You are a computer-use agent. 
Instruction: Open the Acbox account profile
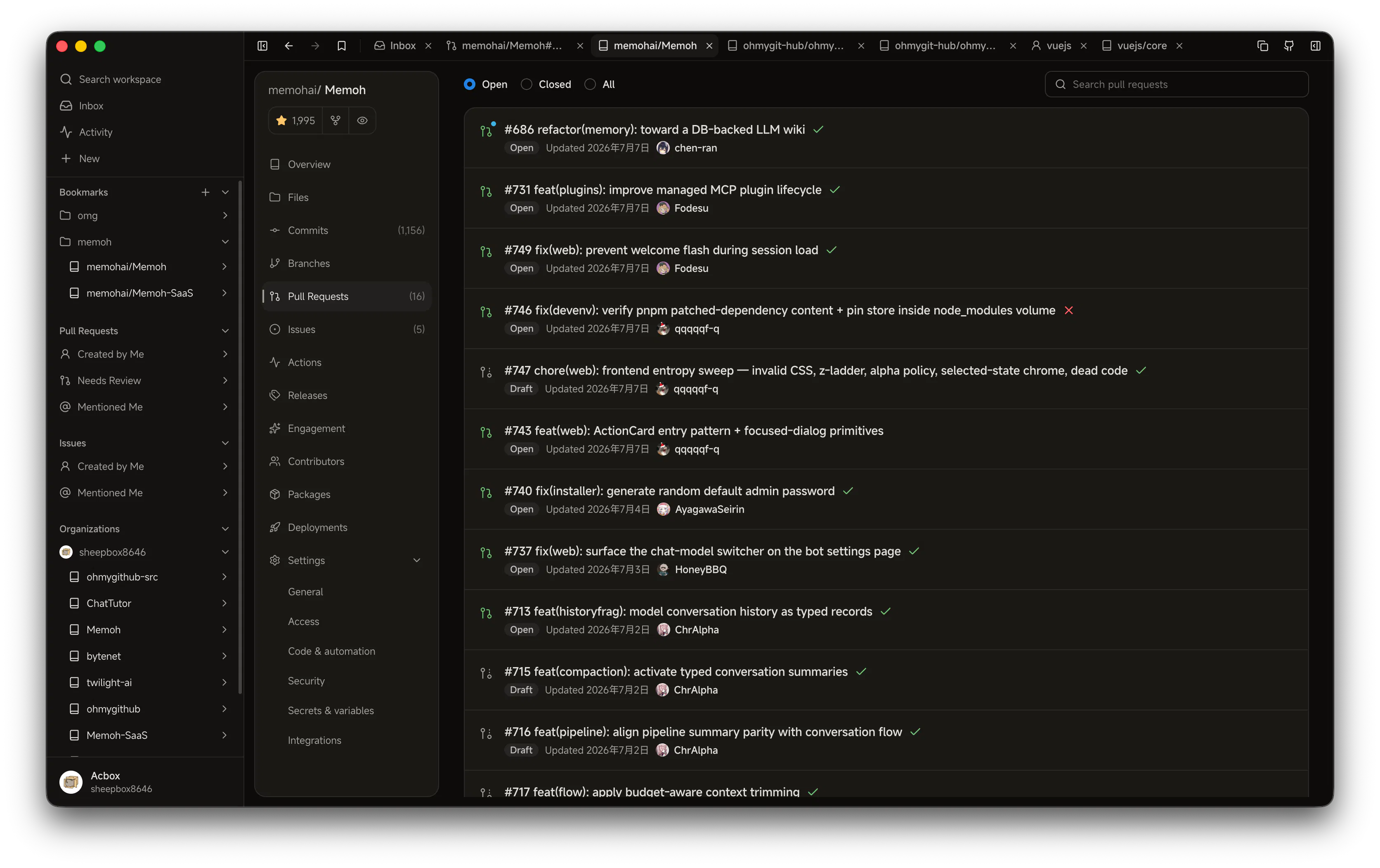coord(146,781)
